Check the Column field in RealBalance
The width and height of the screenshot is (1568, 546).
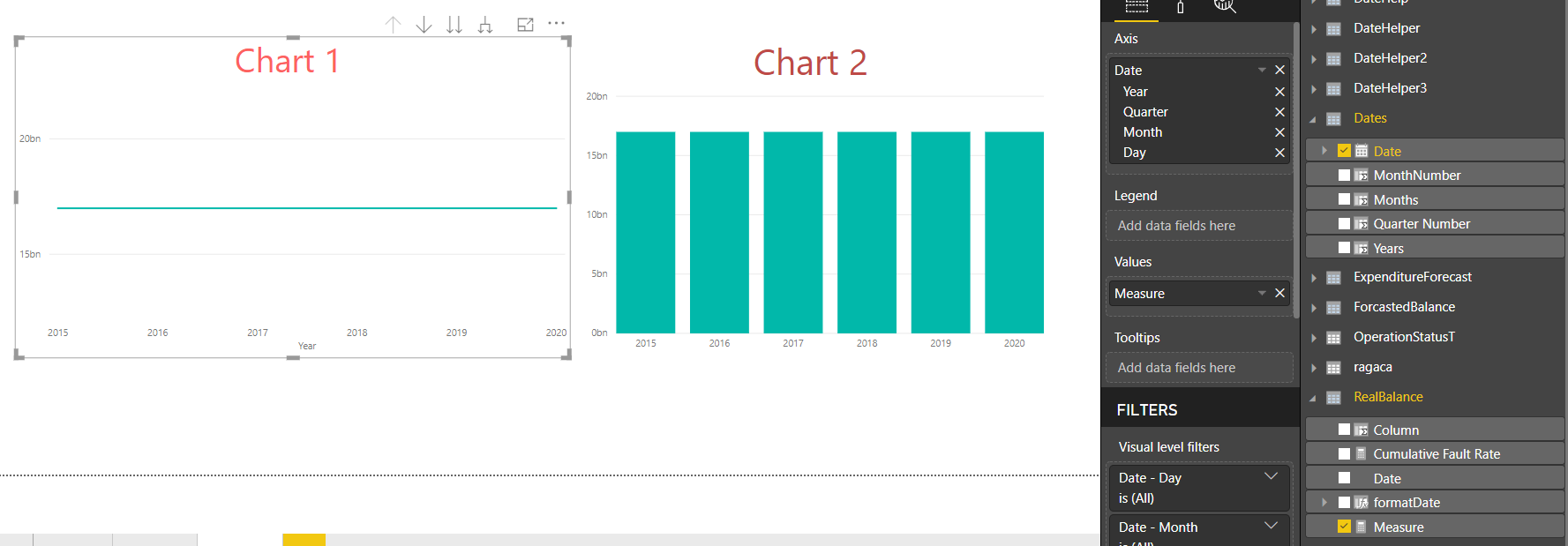point(1344,430)
